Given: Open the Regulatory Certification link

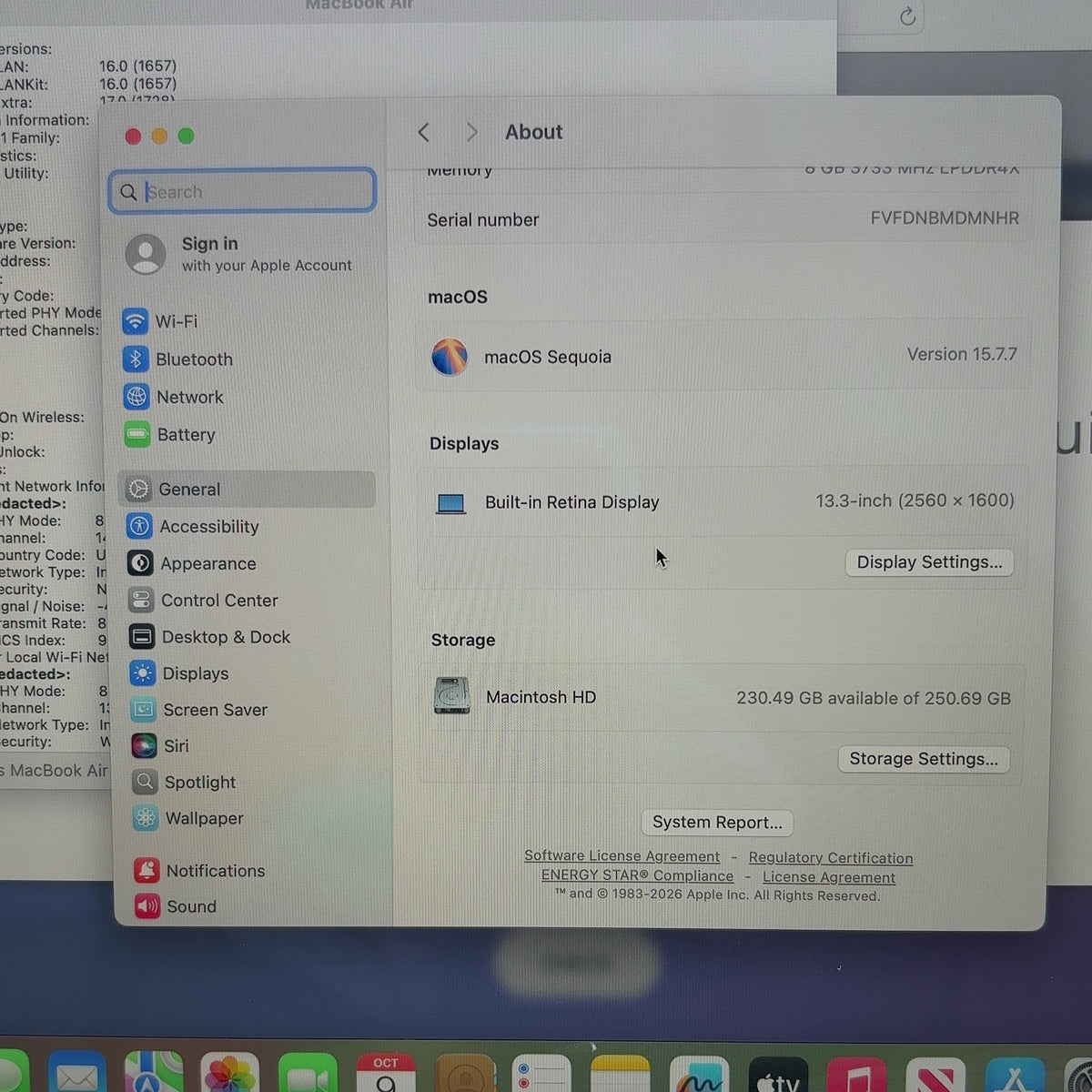Looking at the screenshot, I should tap(831, 857).
